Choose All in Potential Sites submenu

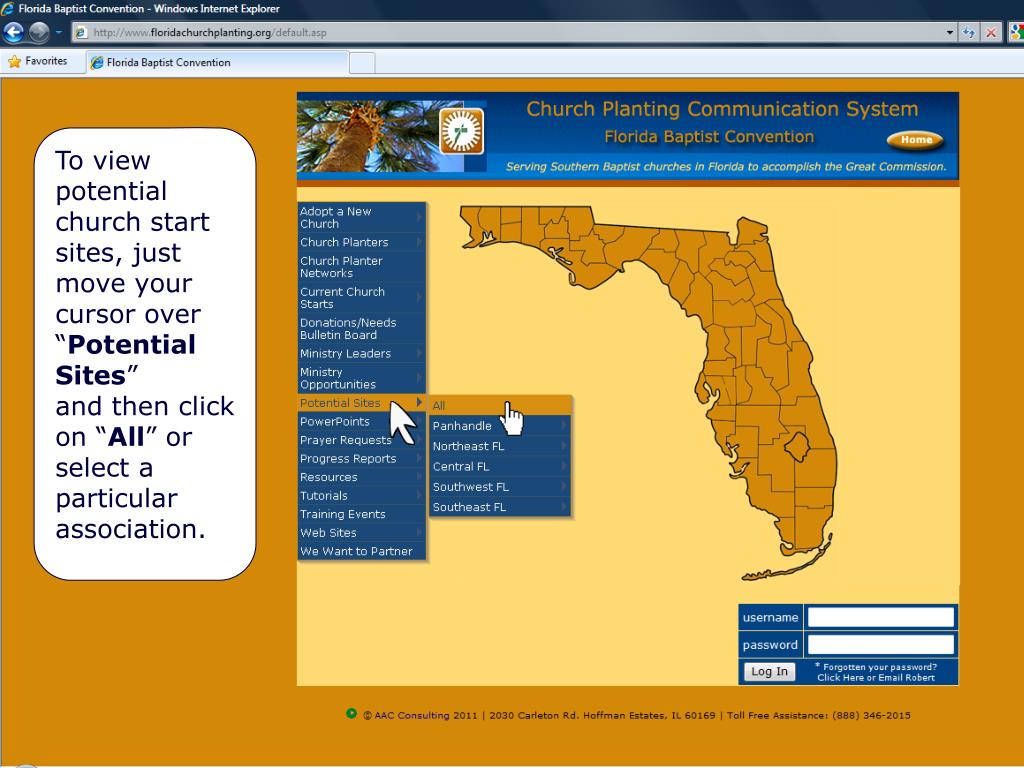pos(500,406)
